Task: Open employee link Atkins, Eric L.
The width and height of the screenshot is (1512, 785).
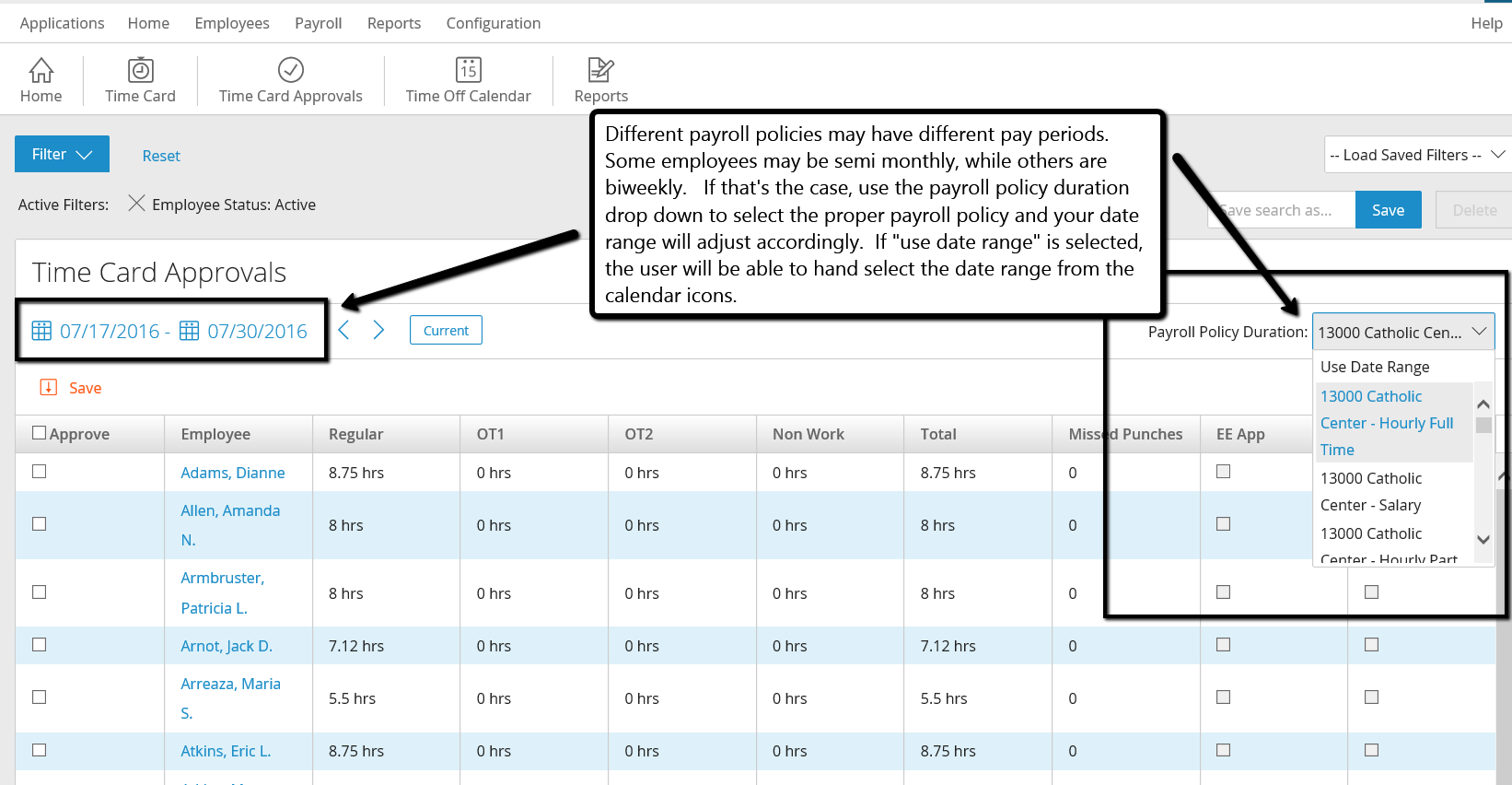Action: [x=226, y=751]
